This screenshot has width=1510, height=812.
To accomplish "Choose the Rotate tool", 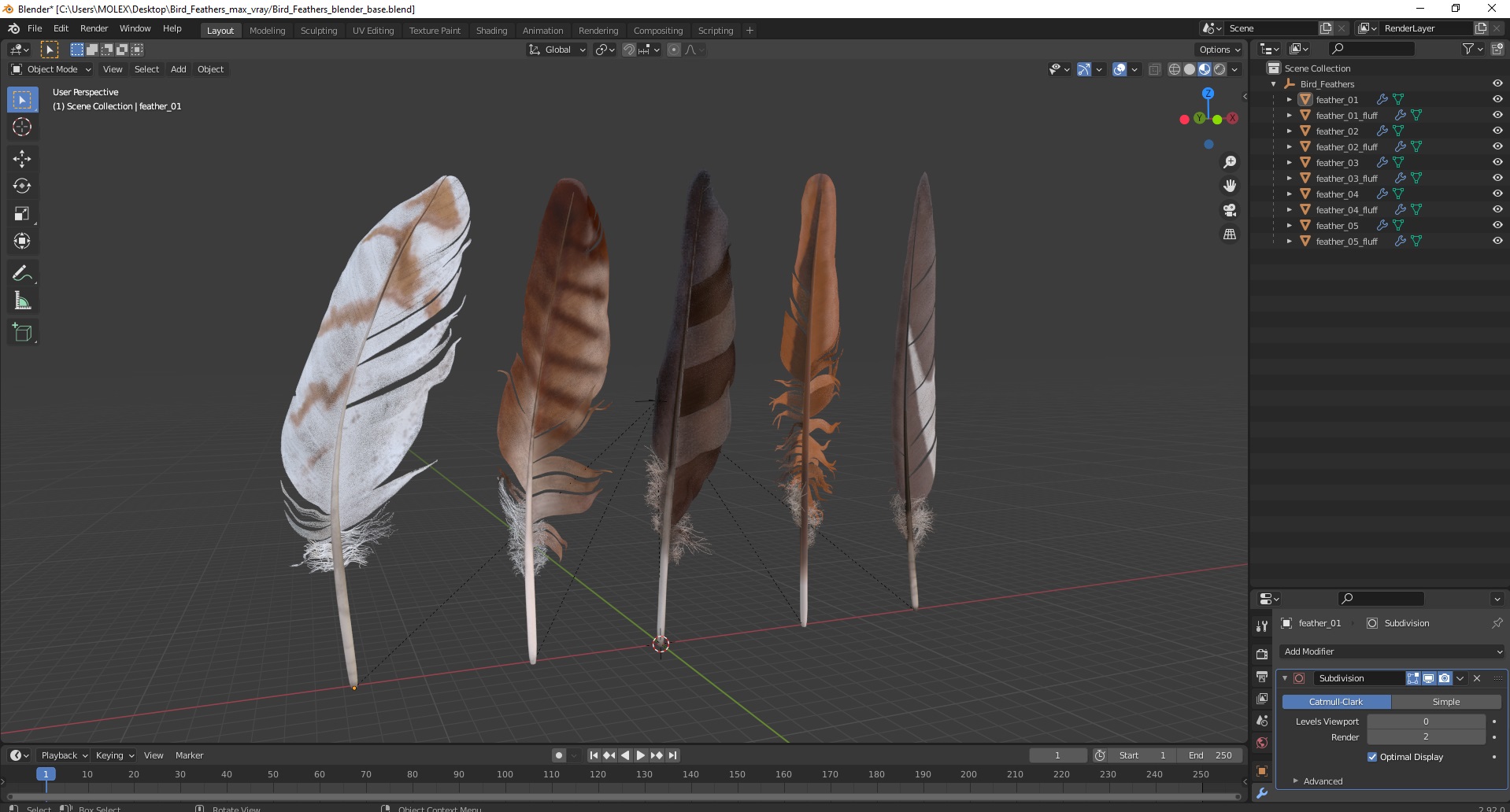I will [x=22, y=186].
